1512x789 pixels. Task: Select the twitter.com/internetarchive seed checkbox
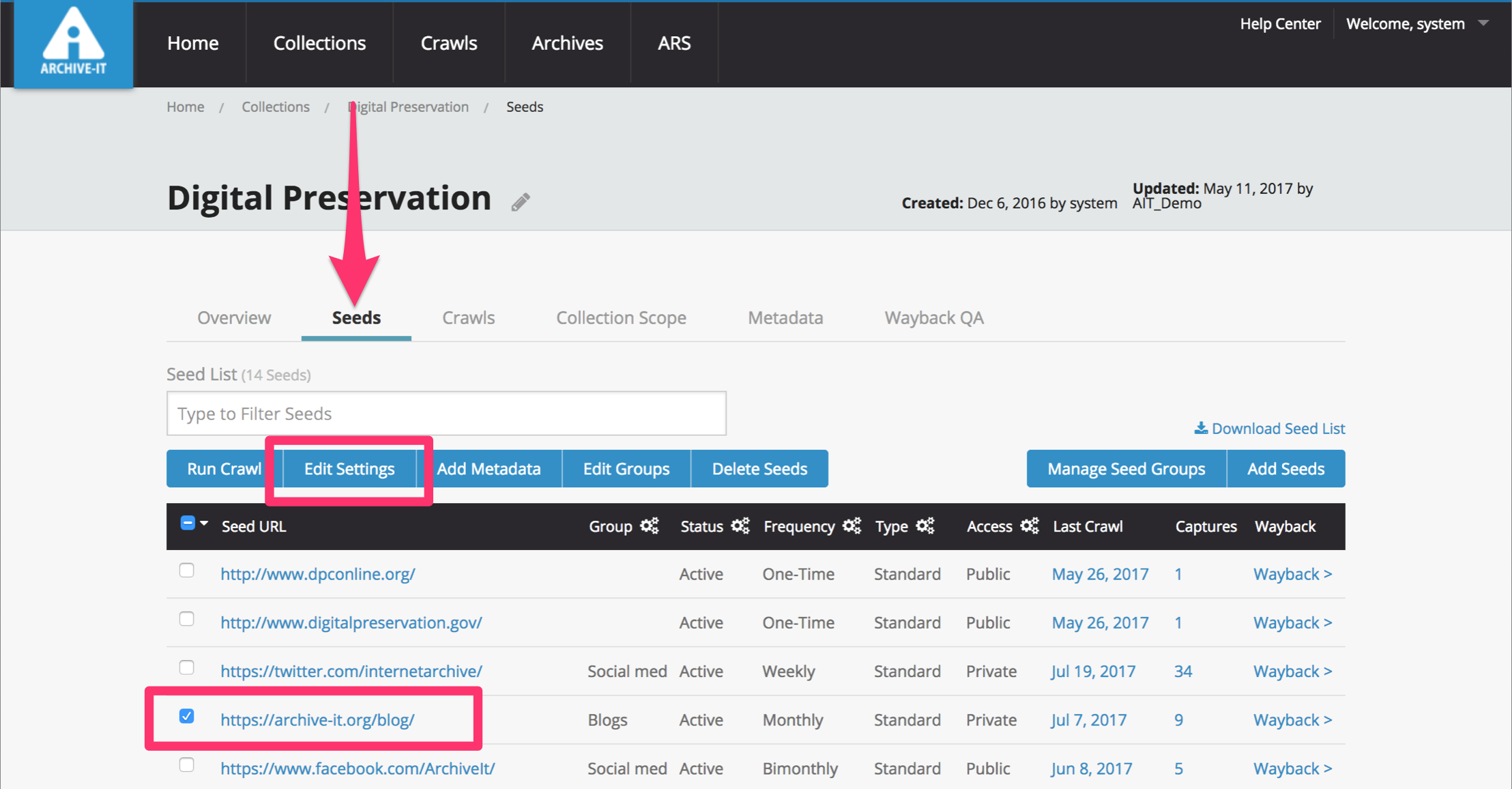tap(186, 668)
